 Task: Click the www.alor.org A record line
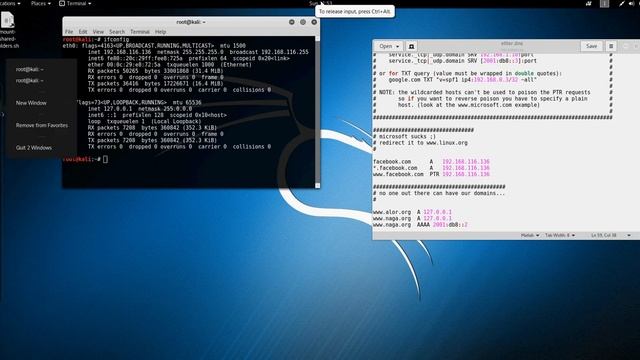click(412, 212)
